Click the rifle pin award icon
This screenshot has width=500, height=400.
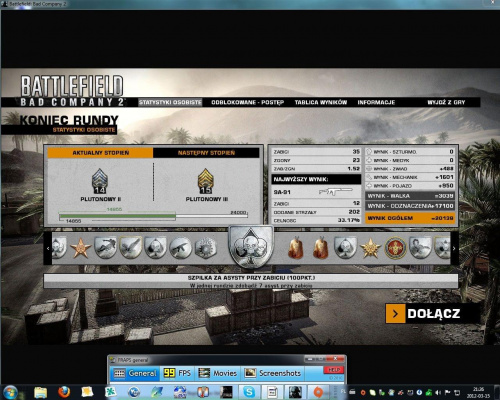click(180, 248)
